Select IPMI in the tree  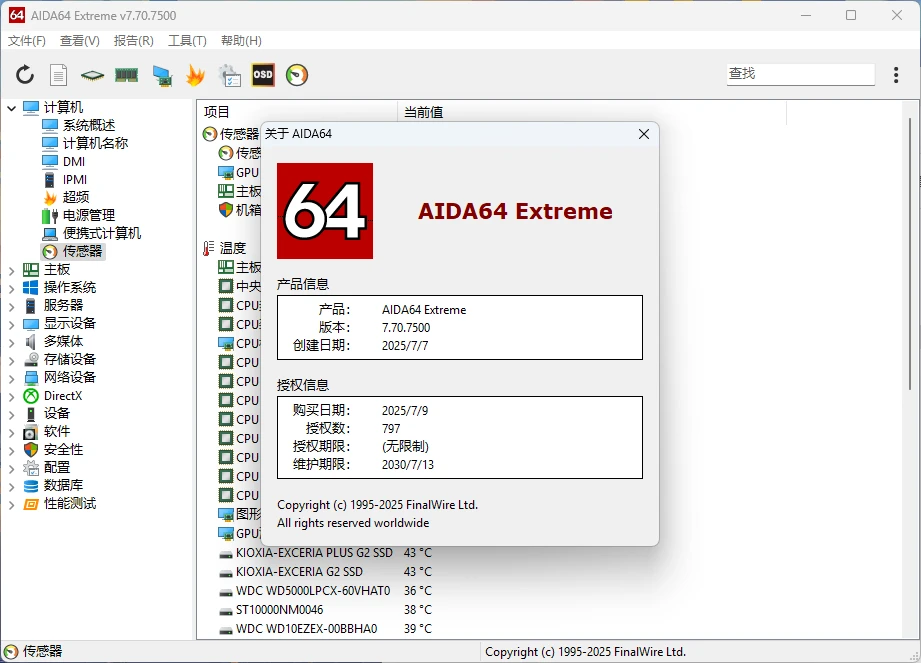(x=75, y=179)
